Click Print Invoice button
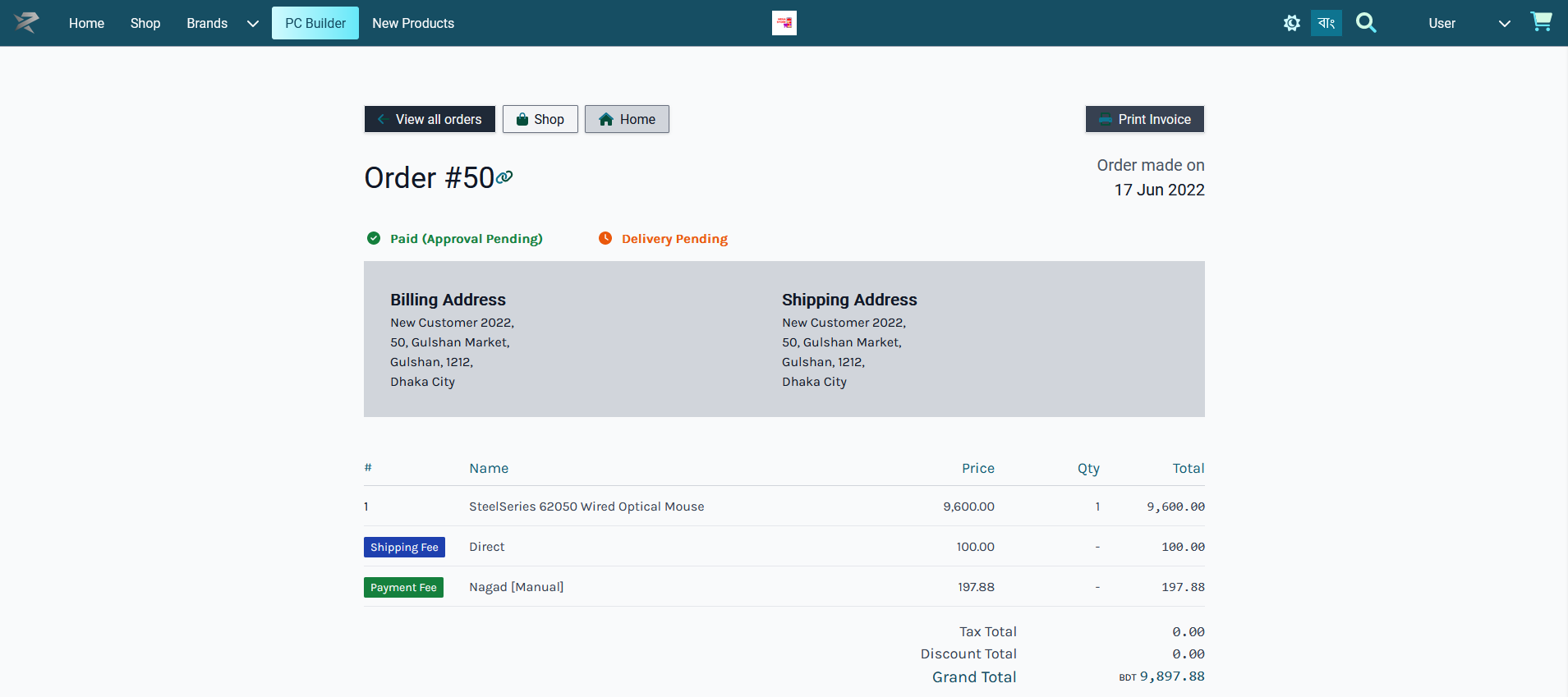 pyautogui.click(x=1145, y=119)
